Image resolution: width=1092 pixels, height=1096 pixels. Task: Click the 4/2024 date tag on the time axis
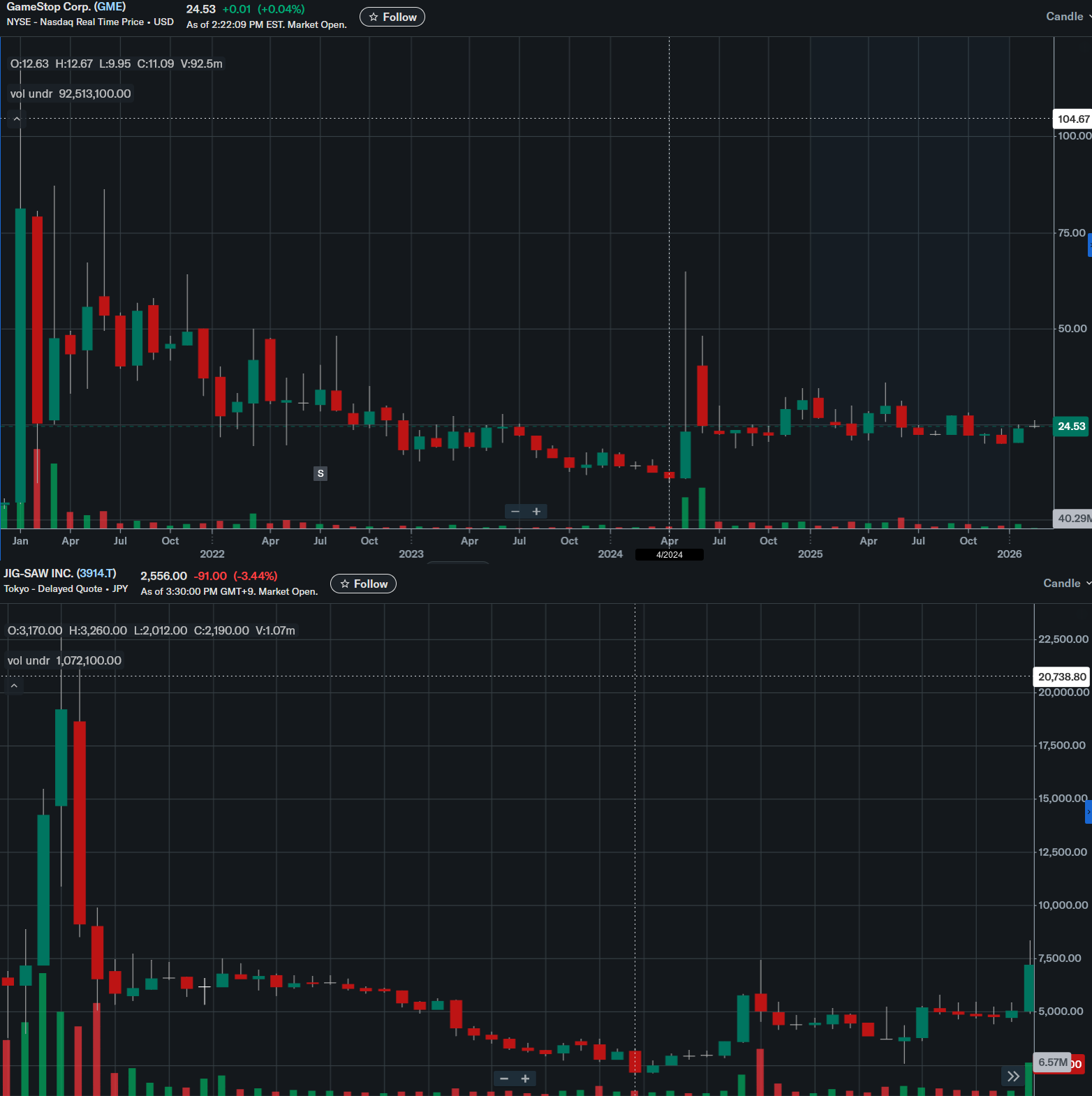pyautogui.click(x=670, y=555)
